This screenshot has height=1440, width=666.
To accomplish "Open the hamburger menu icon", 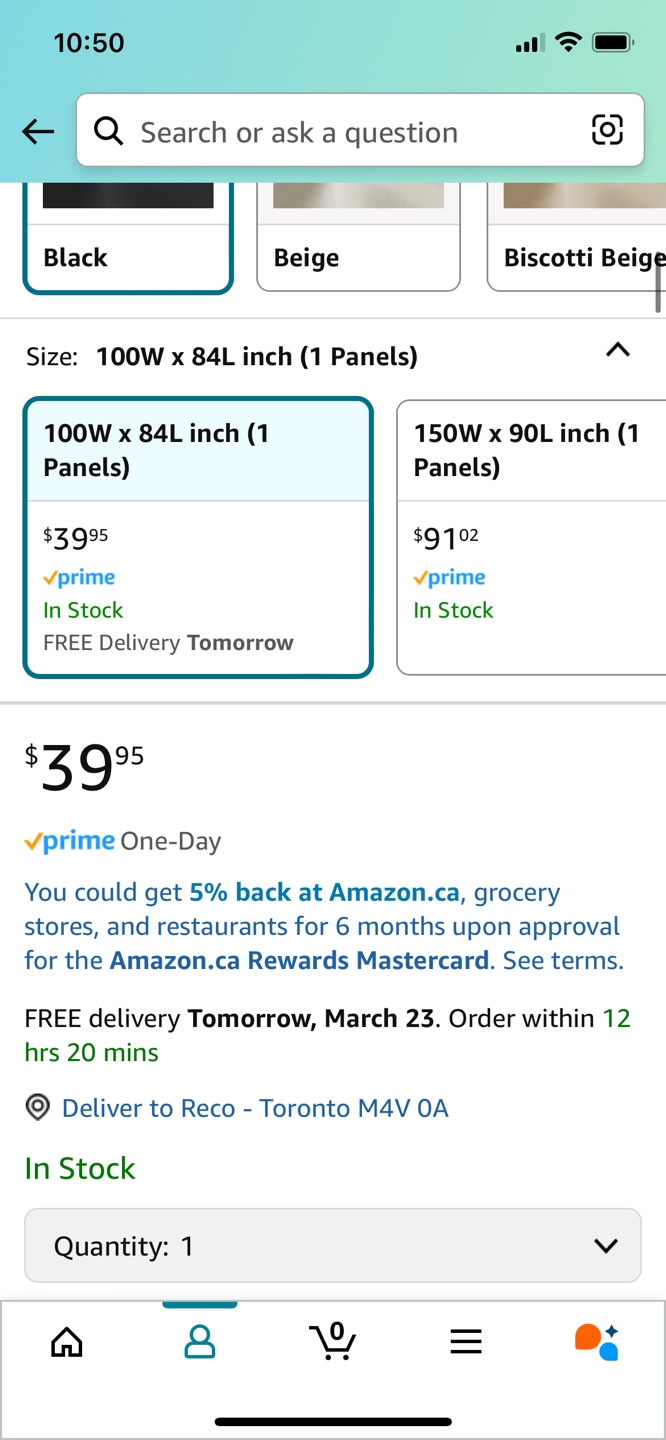I will click(466, 1341).
